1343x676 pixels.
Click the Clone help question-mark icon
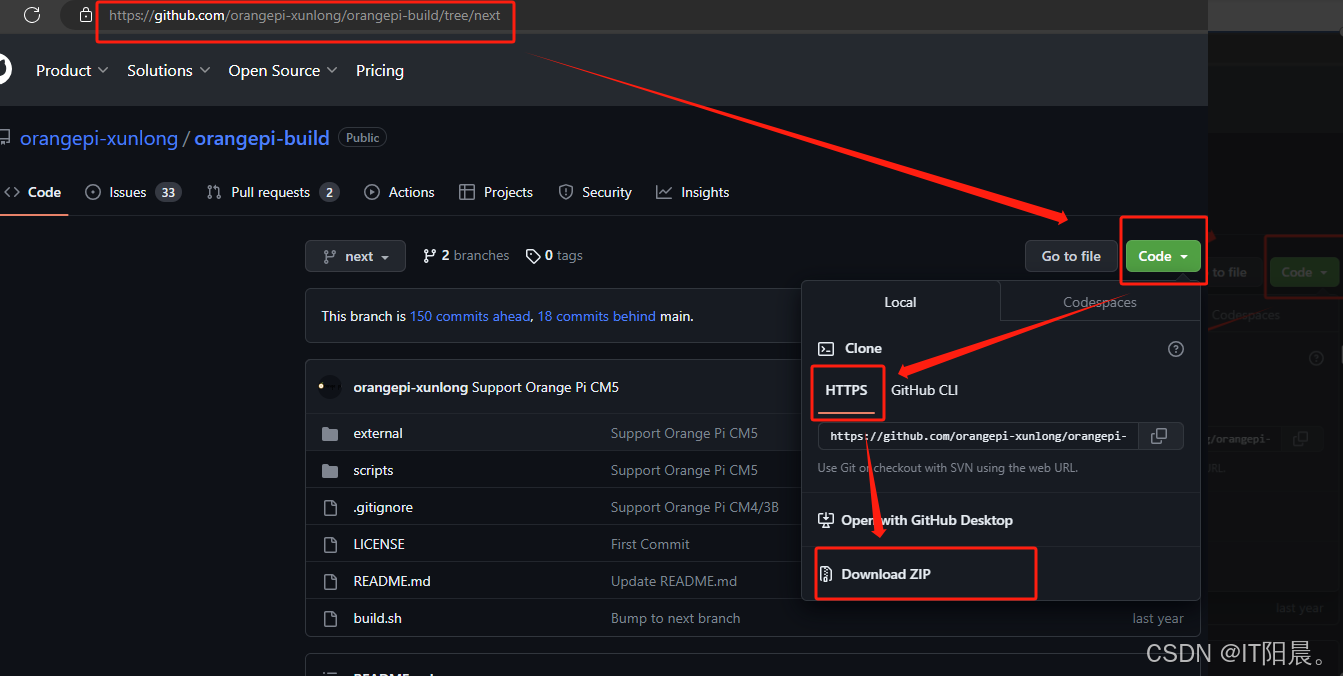1176,349
